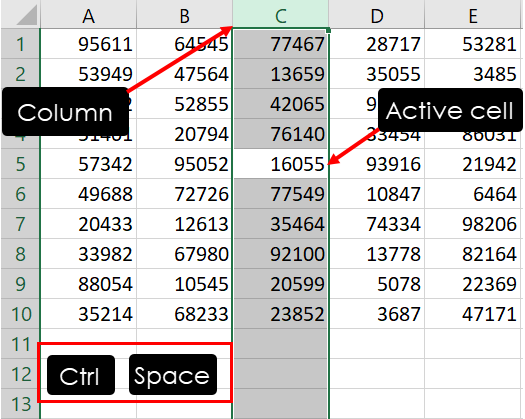Viewport: 525px width, 419px height.
Task: Select row 8 header
Action: (20, 254)
